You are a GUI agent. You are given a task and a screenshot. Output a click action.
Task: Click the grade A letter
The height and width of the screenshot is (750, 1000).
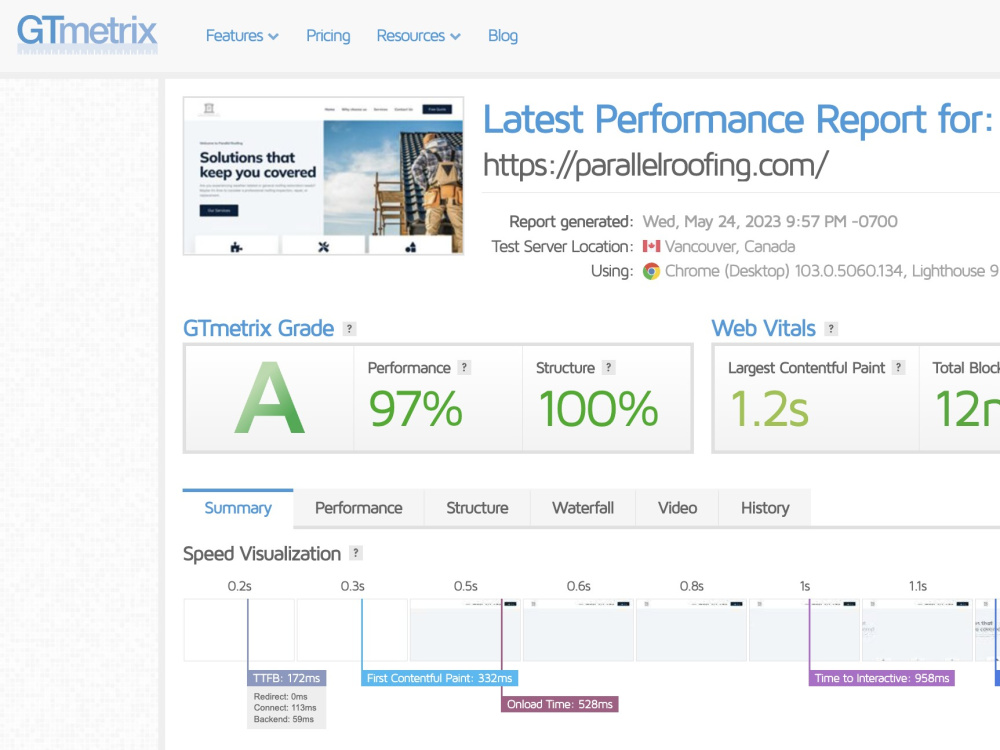coord(269,399)
